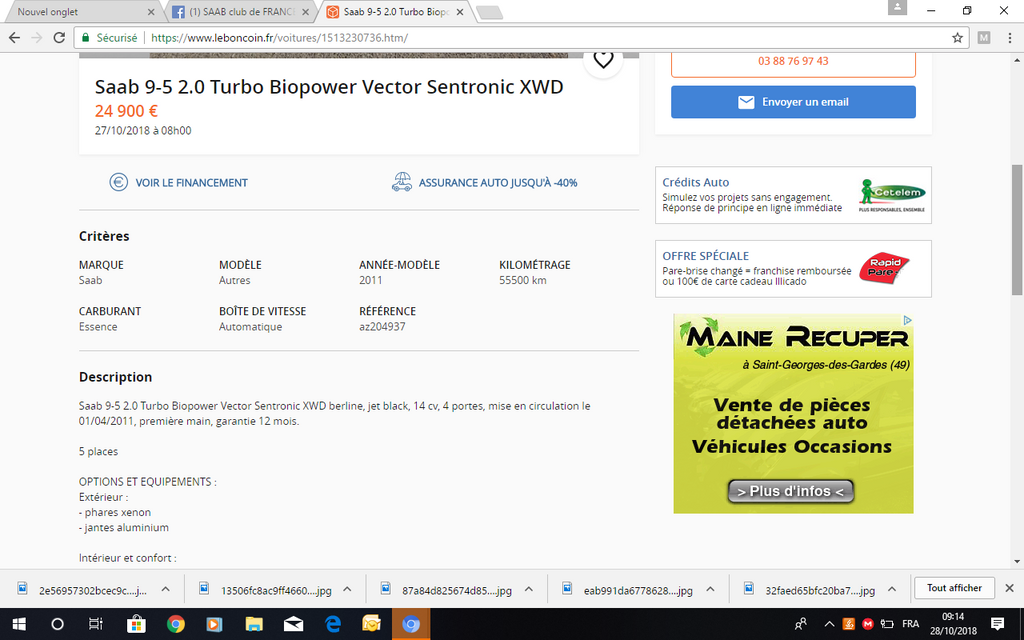Open the Crédits Auto Cetelem offer
Screen dimensions: 1024x640
click(x=793, y=195)
